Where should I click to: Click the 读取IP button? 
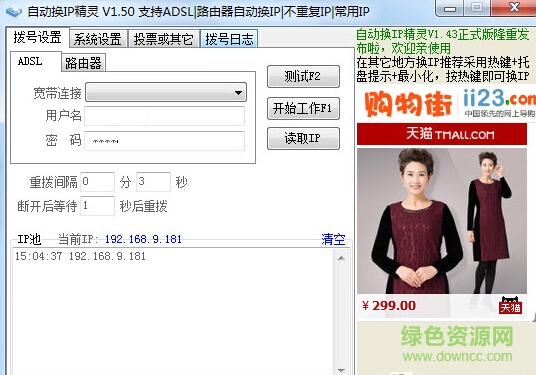(x=303, y=138)
